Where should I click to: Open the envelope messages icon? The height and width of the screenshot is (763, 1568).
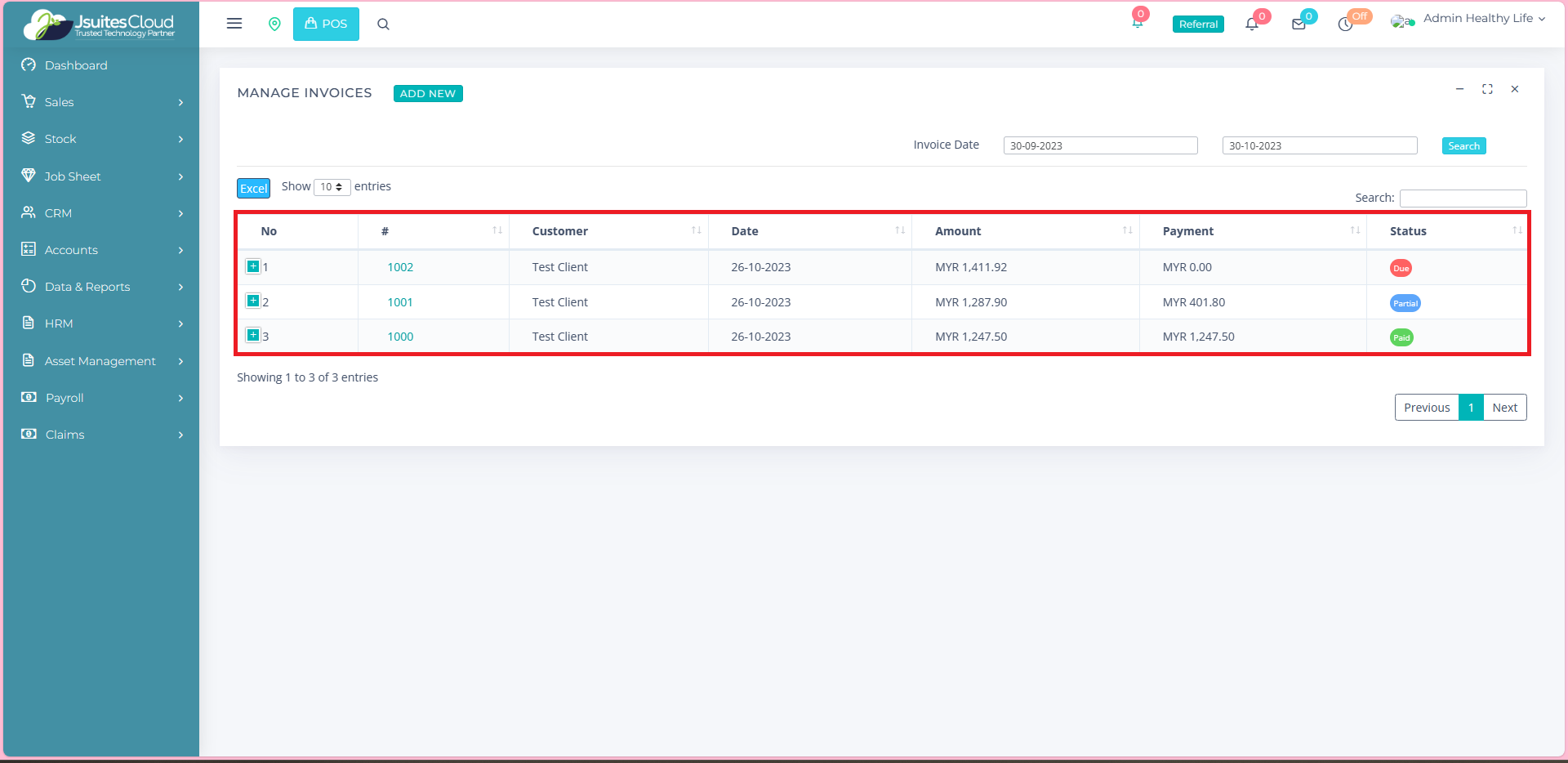coord(1298,25)
